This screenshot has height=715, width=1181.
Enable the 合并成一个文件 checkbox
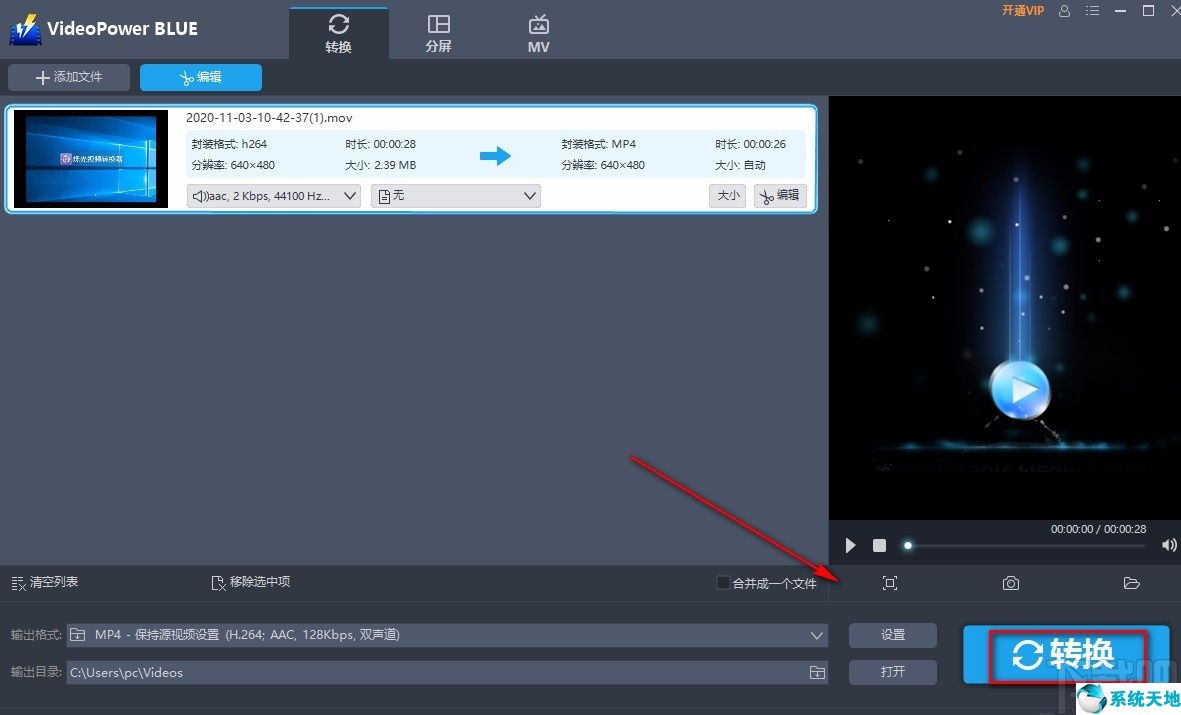[x=722, y=583]
